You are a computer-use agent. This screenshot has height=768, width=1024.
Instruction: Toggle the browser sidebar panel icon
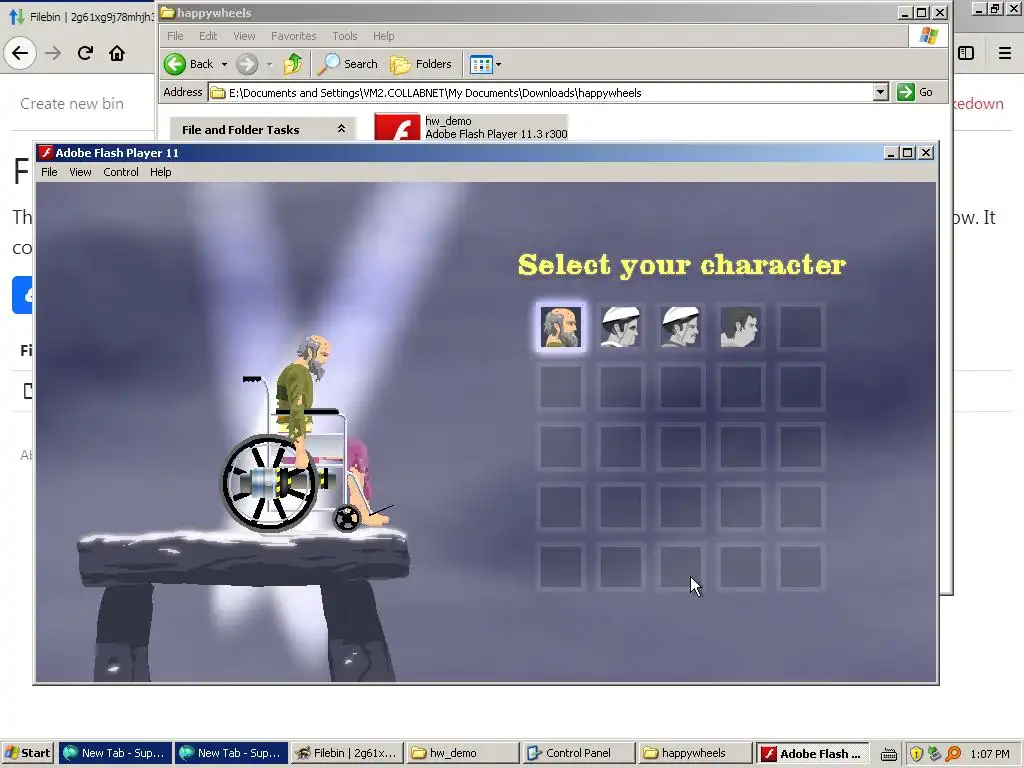(966, 53)
